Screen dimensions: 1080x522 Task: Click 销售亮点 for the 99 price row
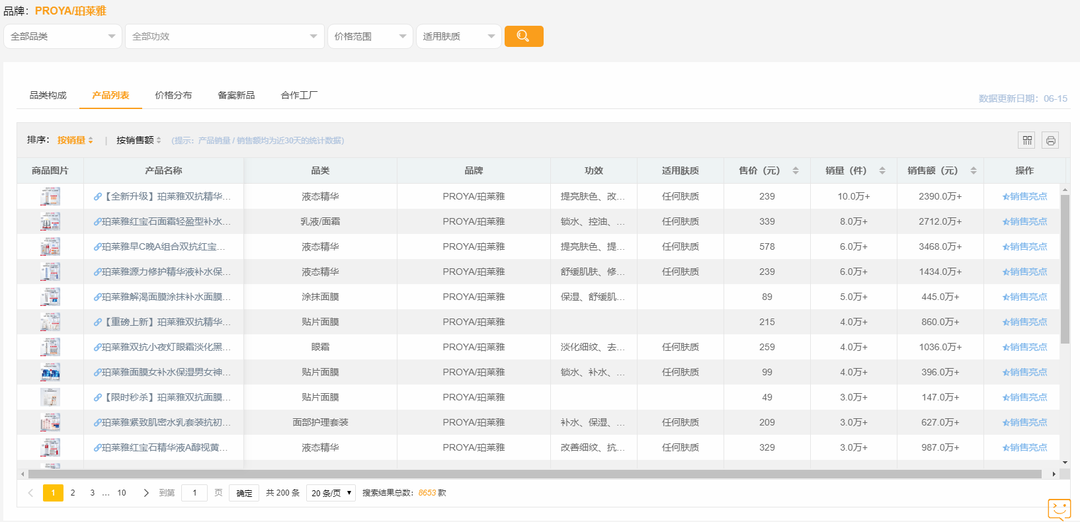[1025, 372]
